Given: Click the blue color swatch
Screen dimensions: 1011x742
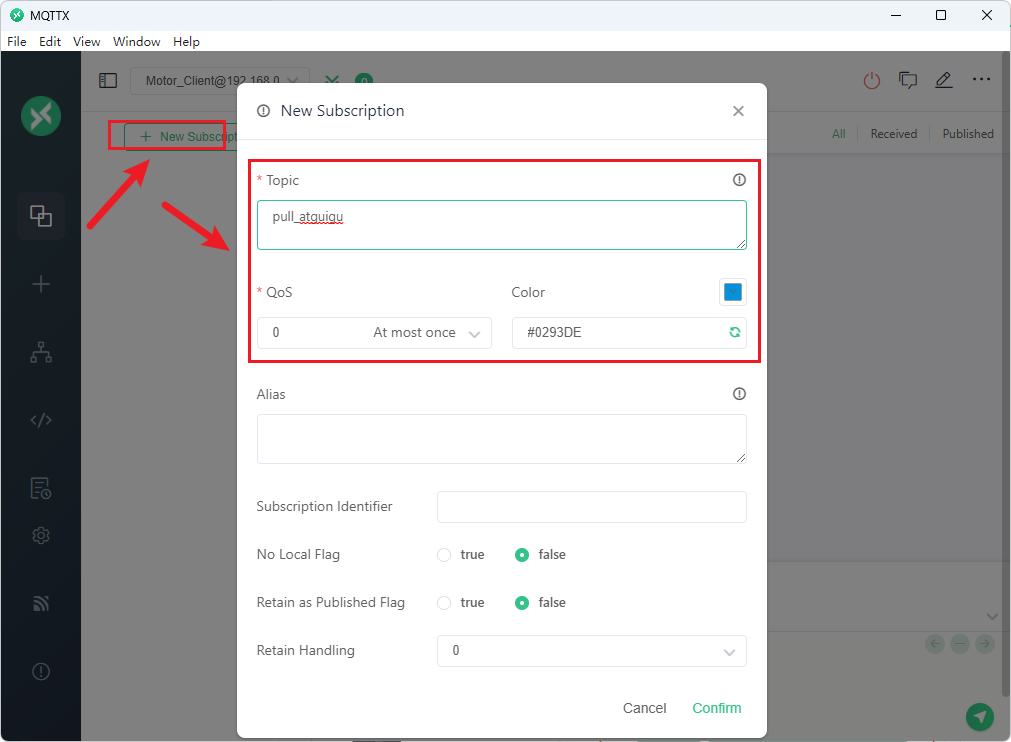Looking at the screenshot, I should 733,292.
